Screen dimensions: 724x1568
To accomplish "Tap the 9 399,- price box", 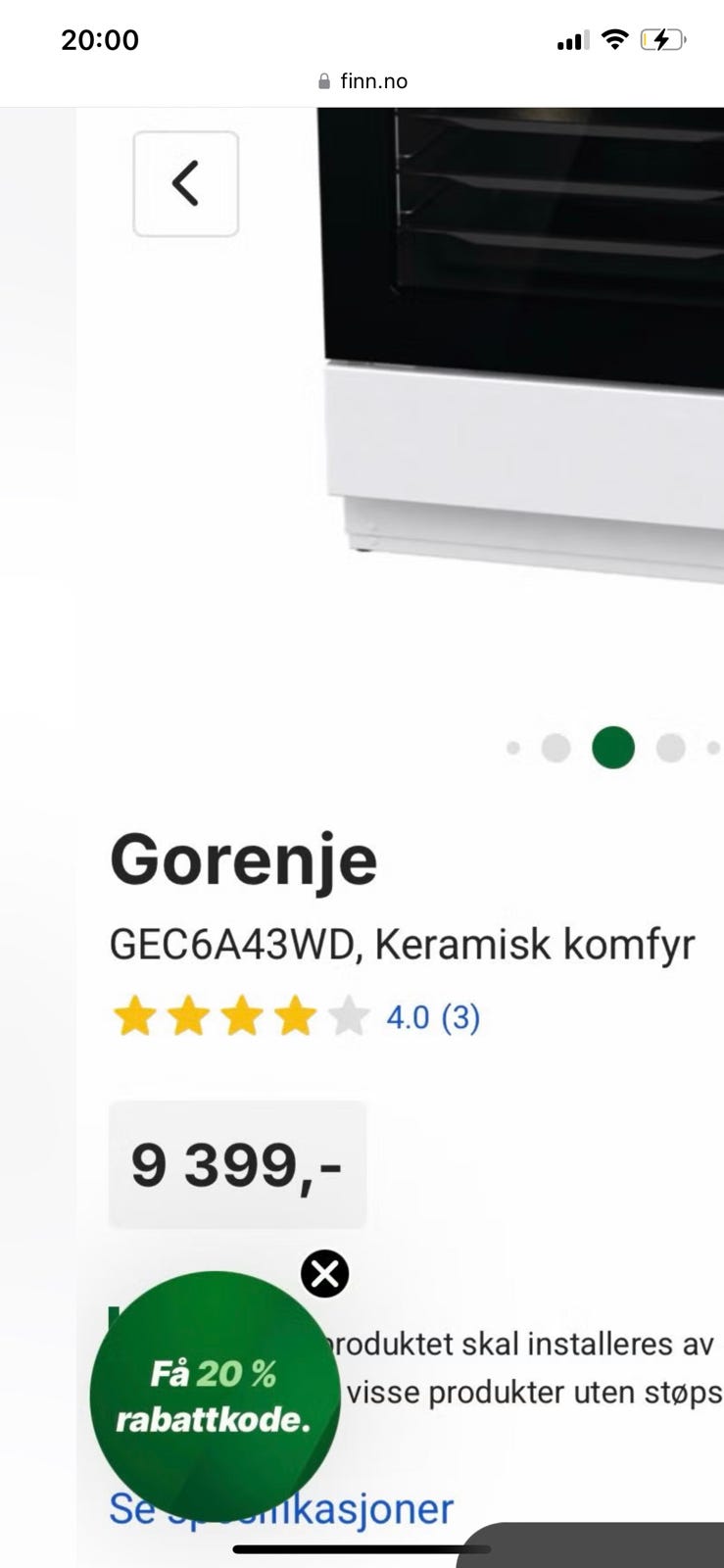I will click(x=237, y=1164).
